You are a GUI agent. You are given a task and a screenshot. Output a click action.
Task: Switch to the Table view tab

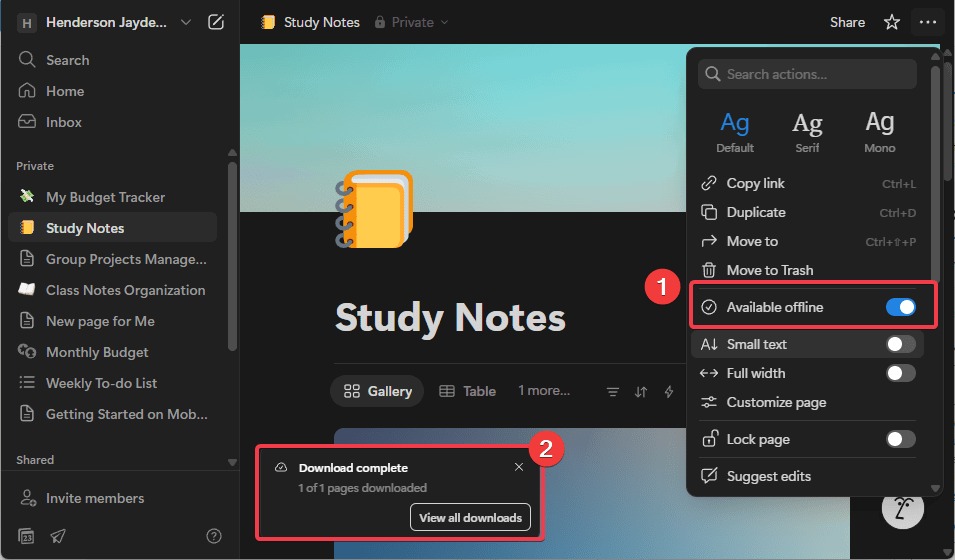coord(468,391)
